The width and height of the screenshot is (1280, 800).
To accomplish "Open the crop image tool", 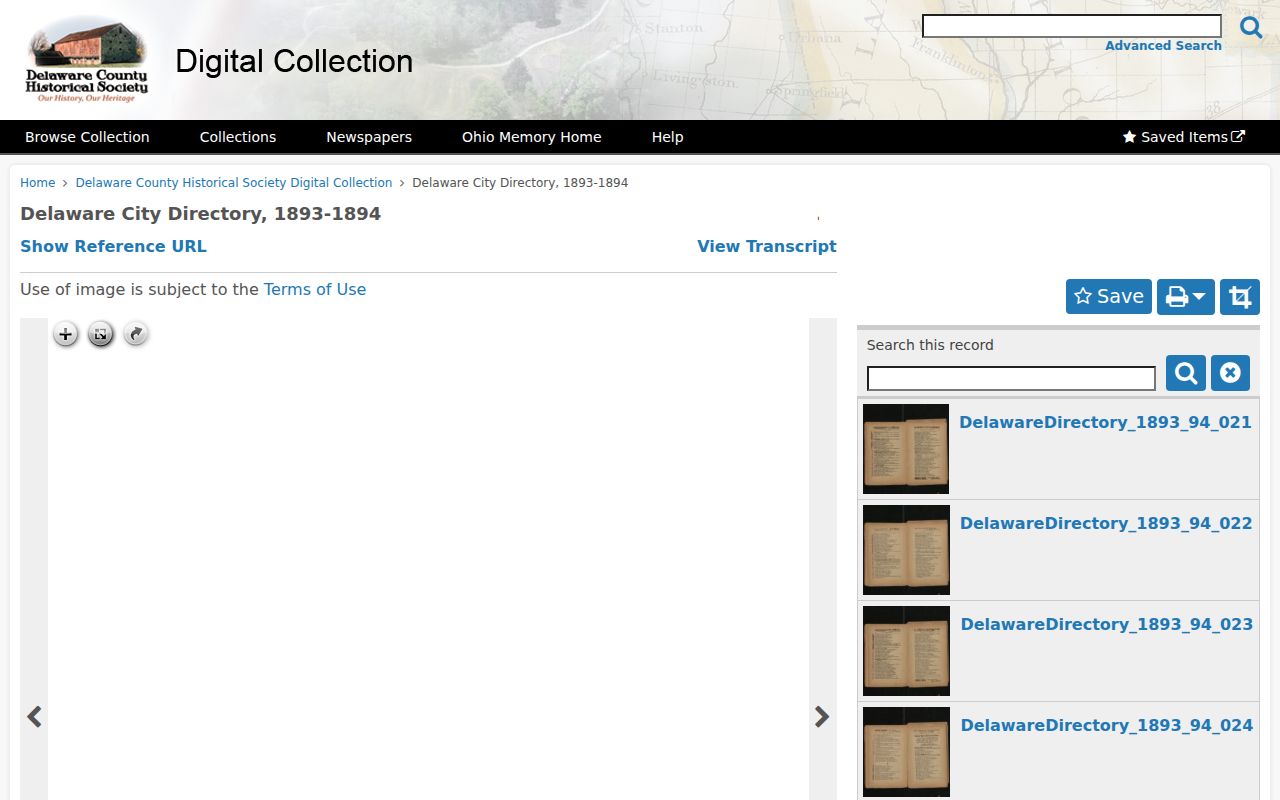I will tap(1240, 297).
